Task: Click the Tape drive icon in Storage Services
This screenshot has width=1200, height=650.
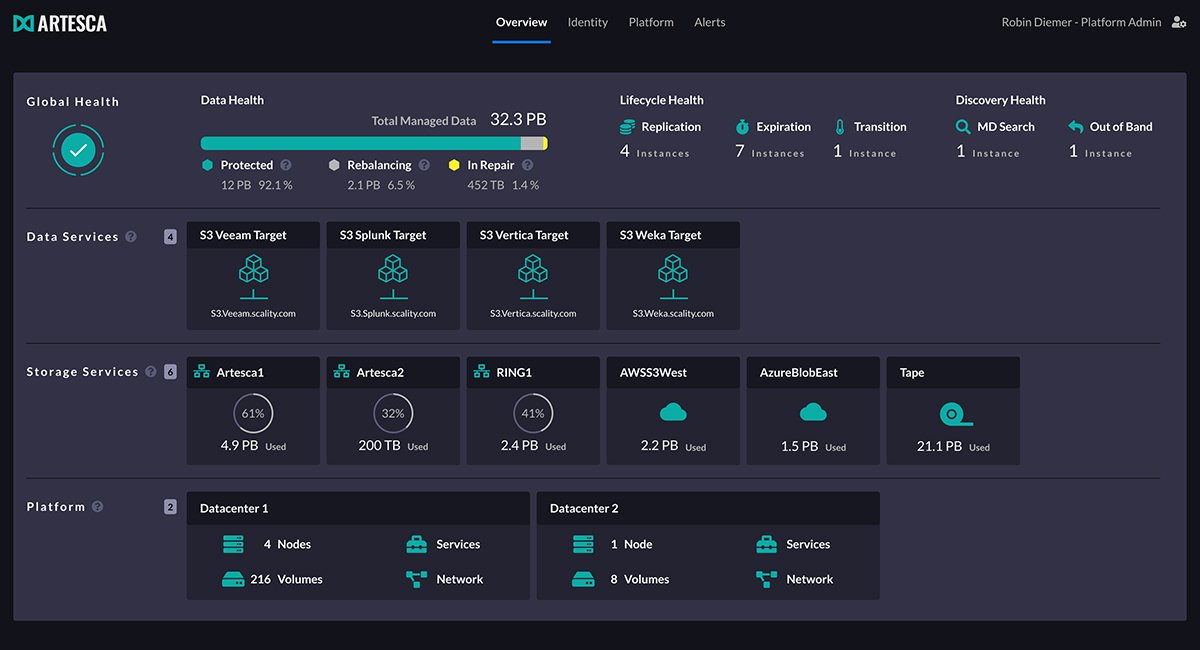Action: coord(953,413)
